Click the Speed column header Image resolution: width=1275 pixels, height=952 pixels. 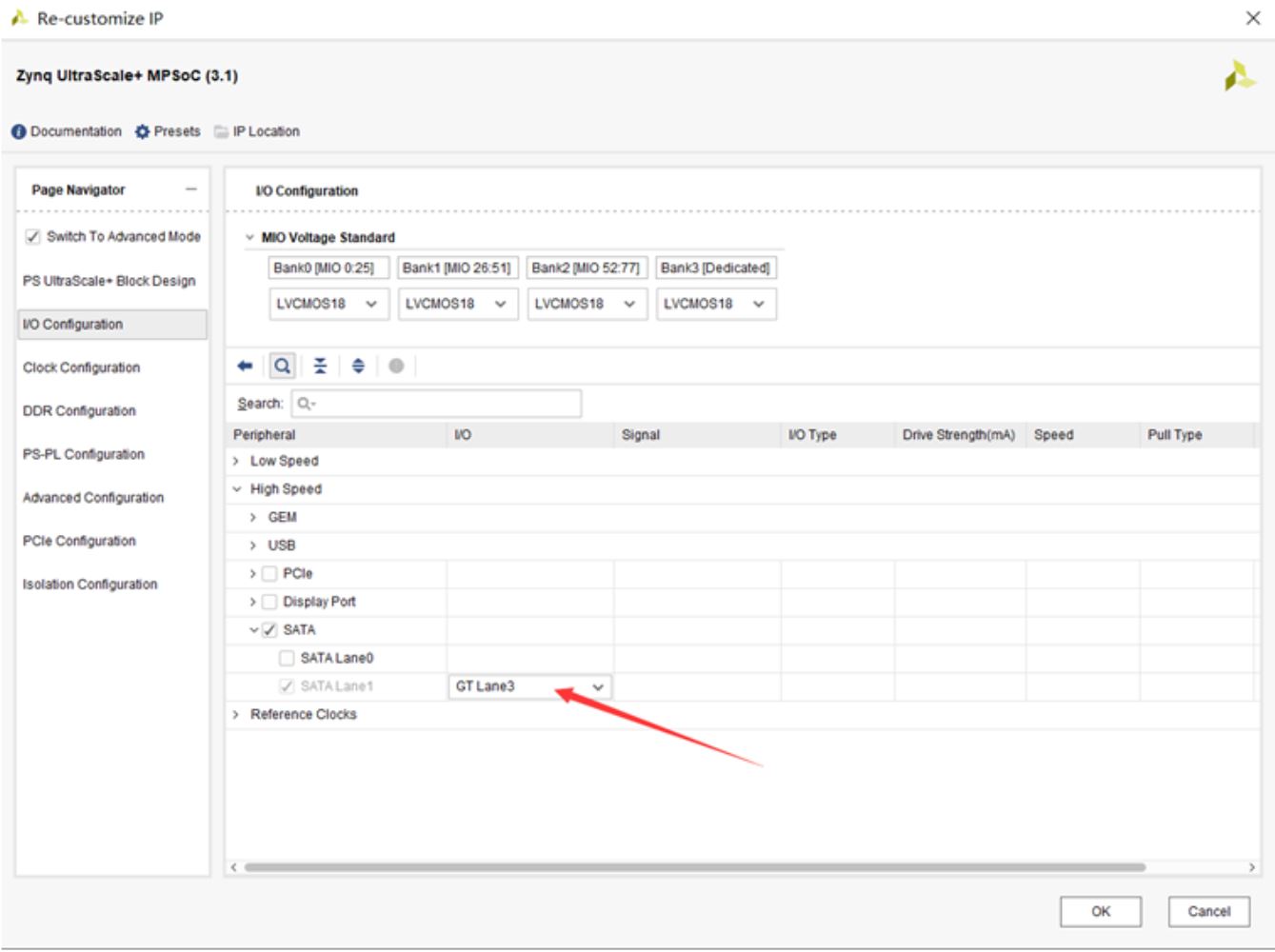click(x=1083, y=435)
